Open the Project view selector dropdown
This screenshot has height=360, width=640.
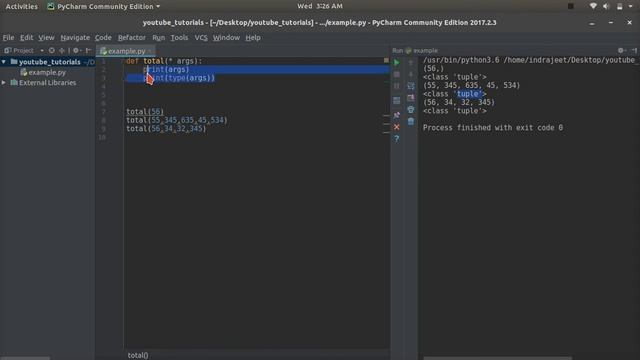42,51
